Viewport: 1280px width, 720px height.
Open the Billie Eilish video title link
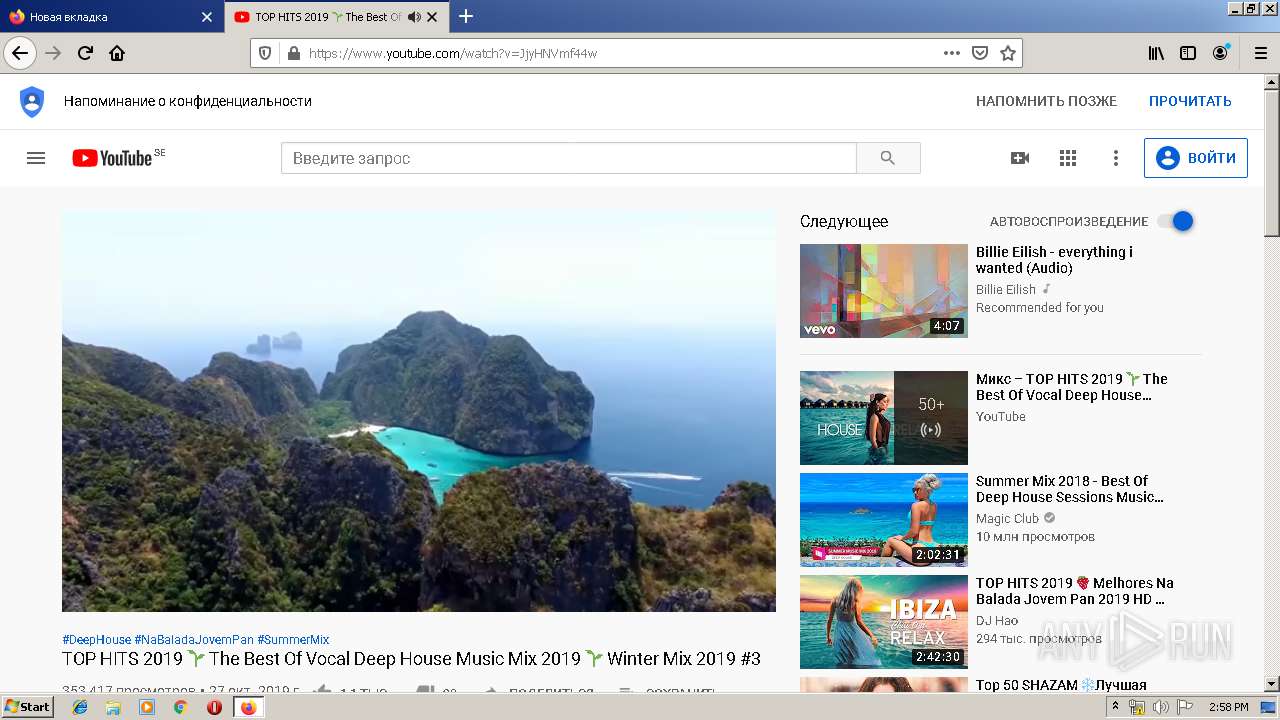pyautogui.click(x=1054, y=260)
